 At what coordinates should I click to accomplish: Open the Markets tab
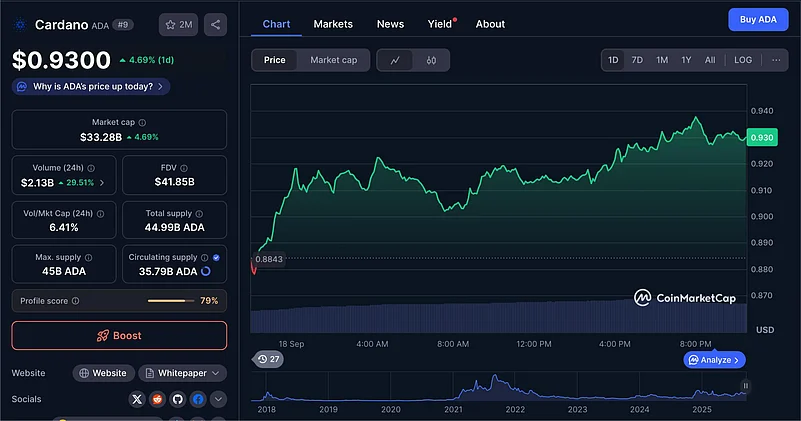coord(333,24)
